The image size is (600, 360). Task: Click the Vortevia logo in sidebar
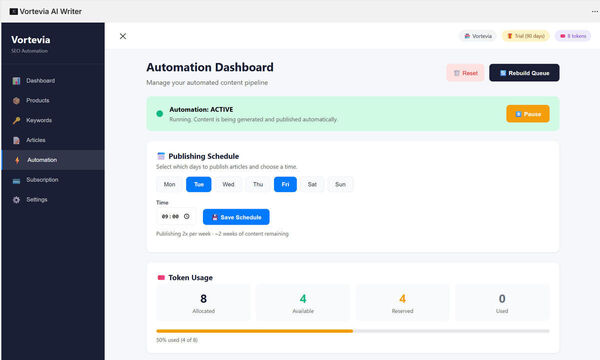click(x=31, y=40)
